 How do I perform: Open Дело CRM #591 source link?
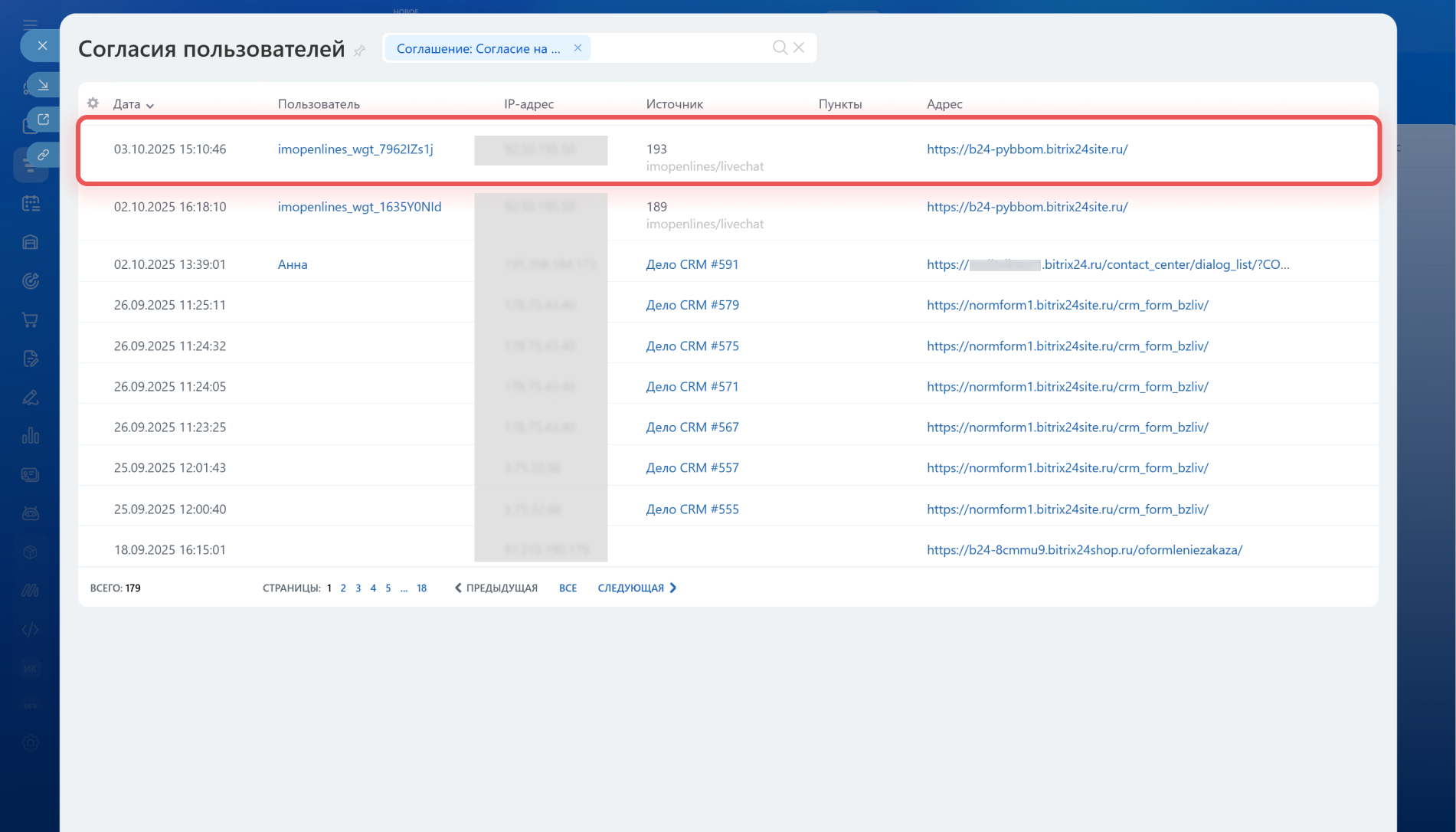[x=692, y=264]
